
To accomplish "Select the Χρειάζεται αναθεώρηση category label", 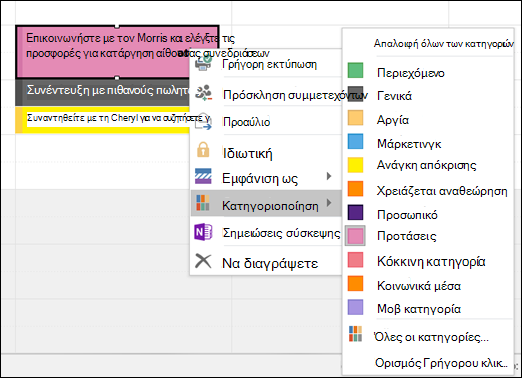I will (442, 191).
